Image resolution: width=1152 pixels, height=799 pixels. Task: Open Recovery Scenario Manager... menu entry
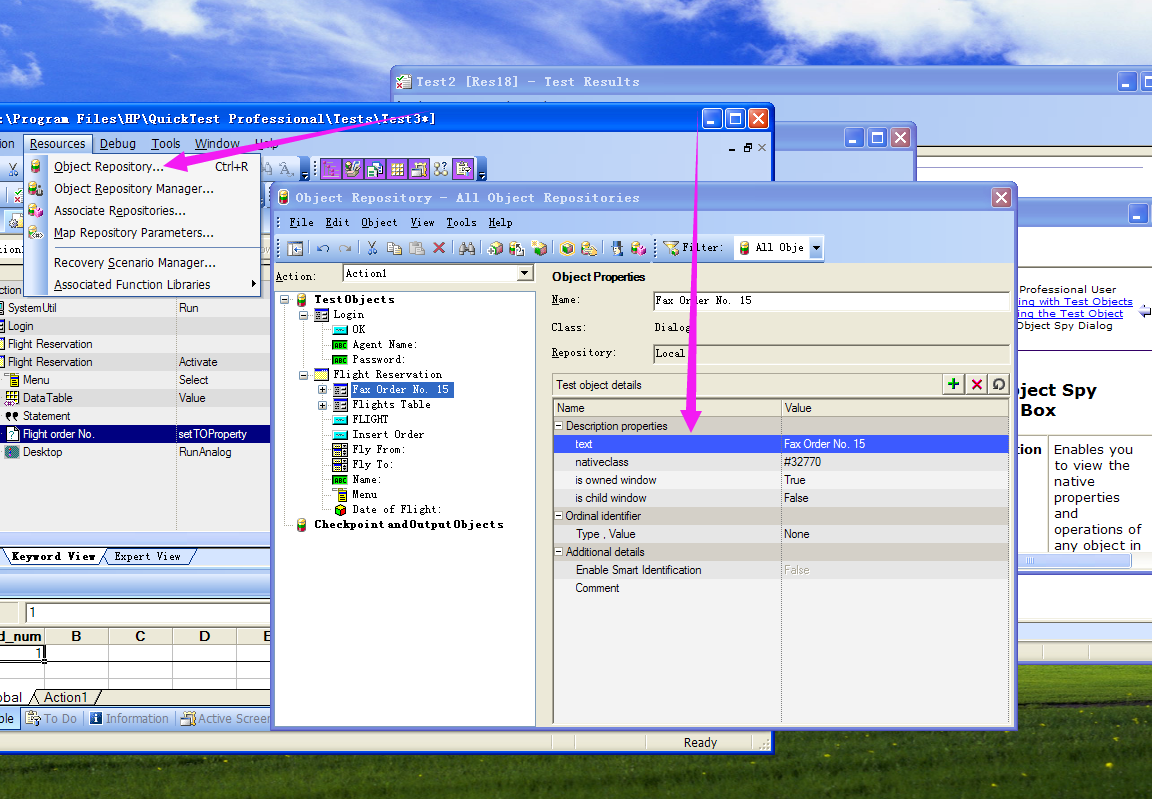tap(143, 263)
